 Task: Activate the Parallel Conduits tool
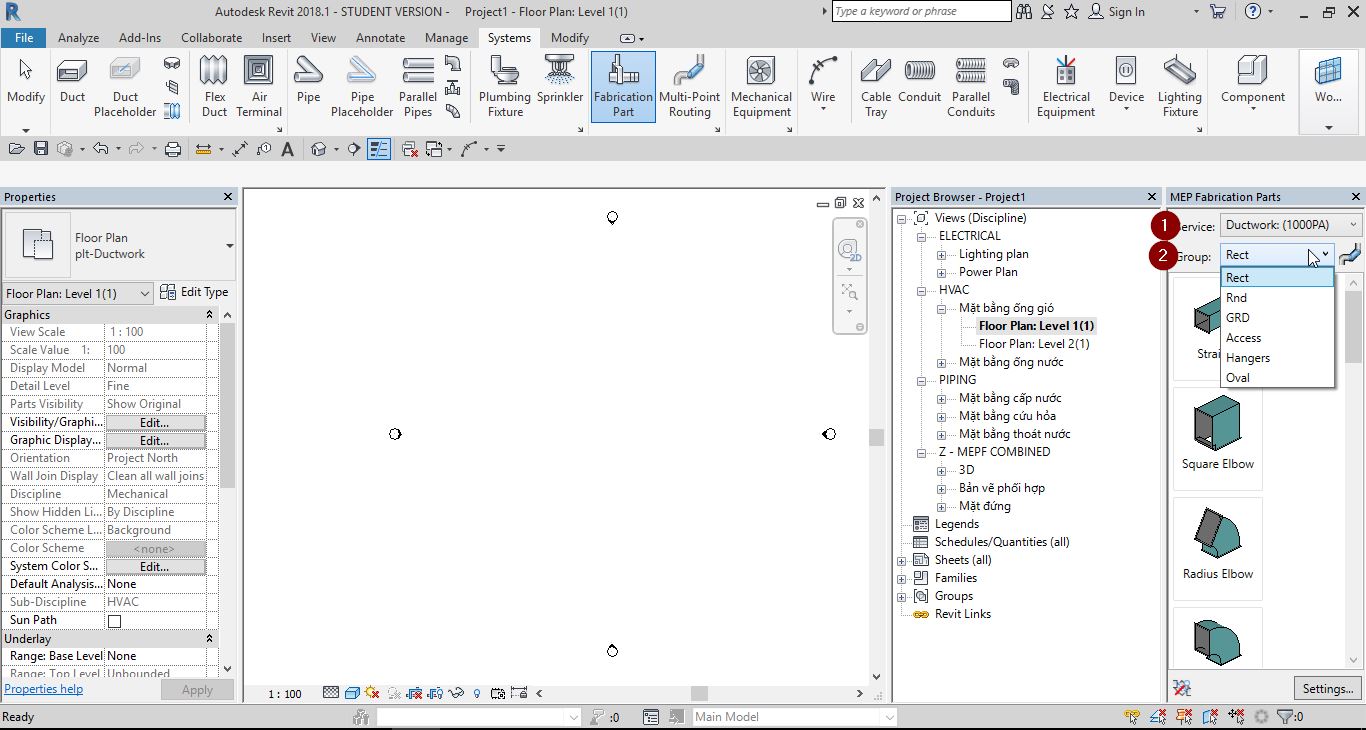(x=969, y=87)
